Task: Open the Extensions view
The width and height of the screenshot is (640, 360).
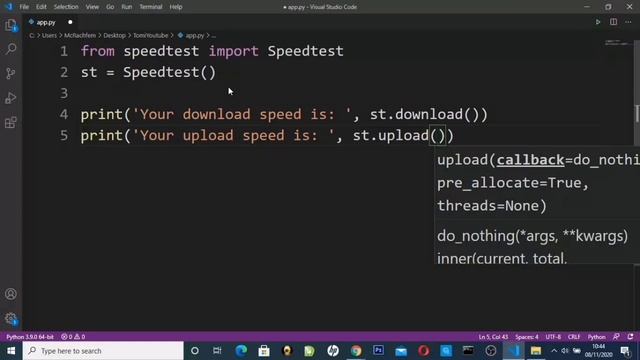Action: (x=11, y=122)
